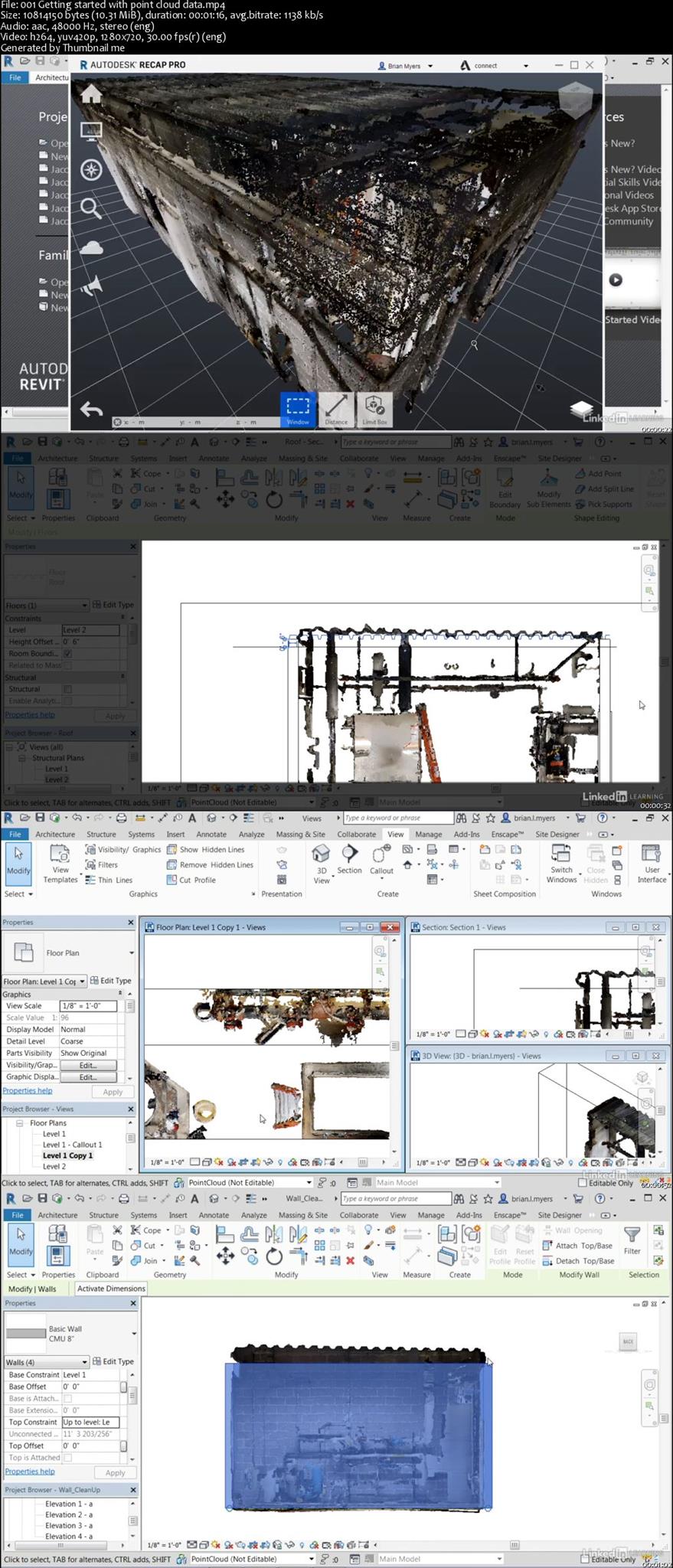Click Show Hidden Lines tool

point(206,850)
